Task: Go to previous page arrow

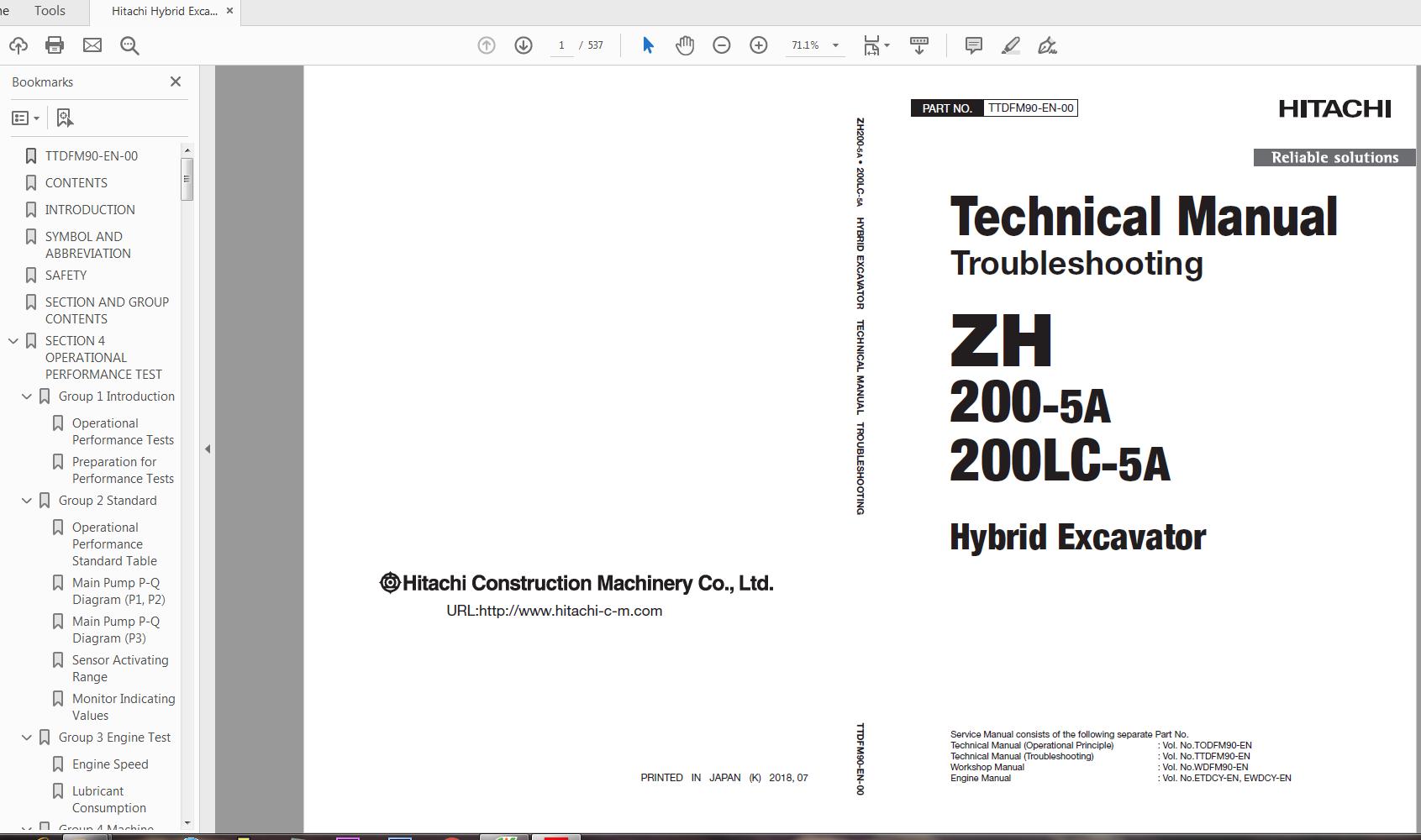Action: [x=487, y=45]
